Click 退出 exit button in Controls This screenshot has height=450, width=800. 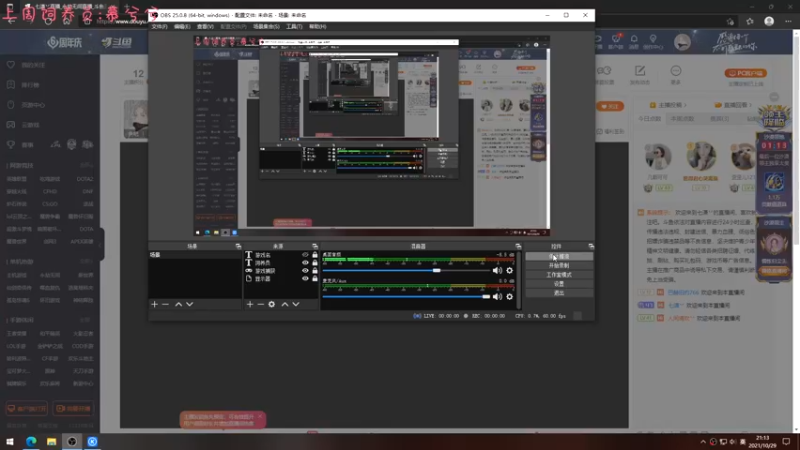tap(559, 293)
